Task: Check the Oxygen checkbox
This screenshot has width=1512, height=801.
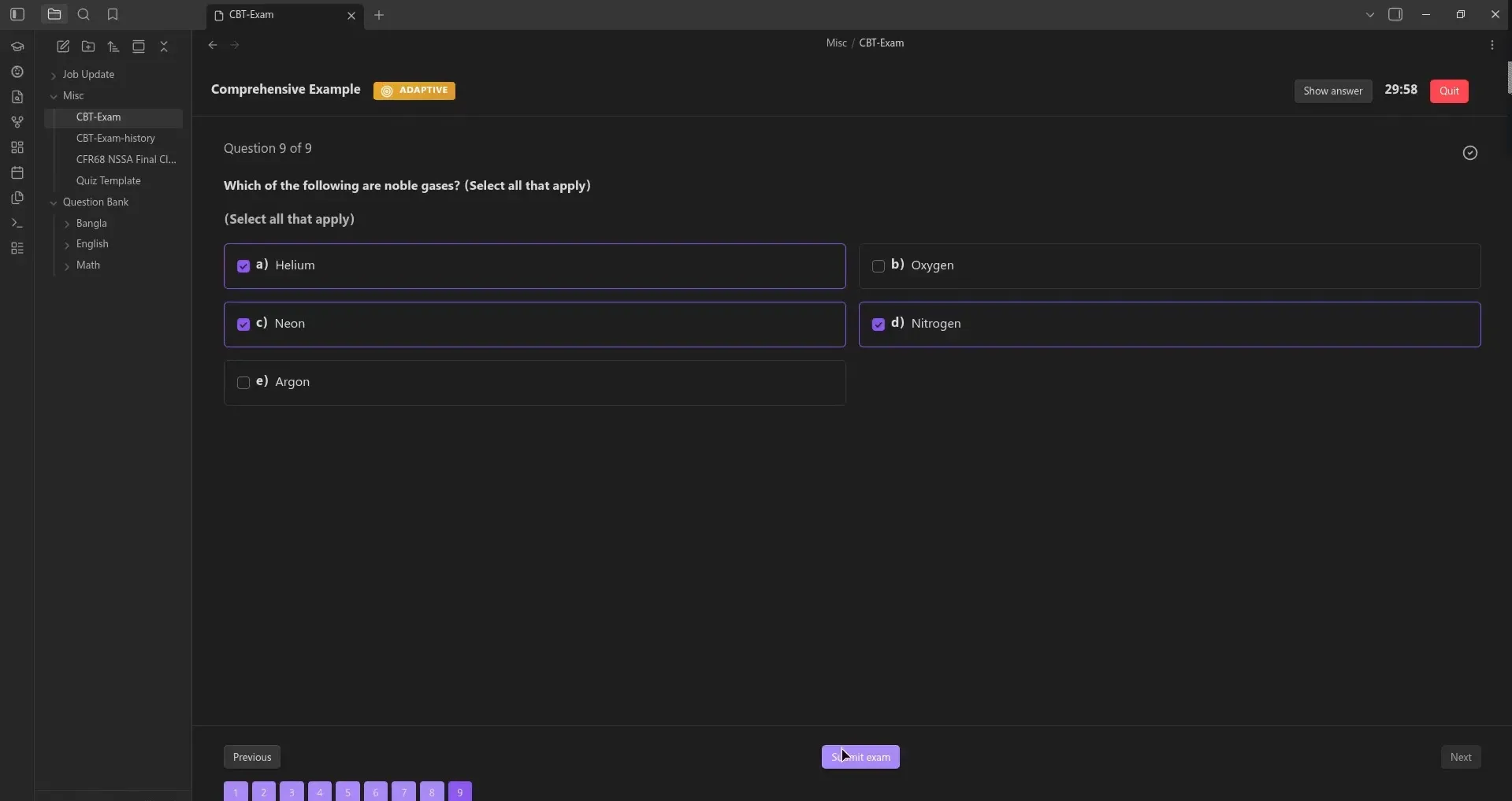Action: point(879,266)
